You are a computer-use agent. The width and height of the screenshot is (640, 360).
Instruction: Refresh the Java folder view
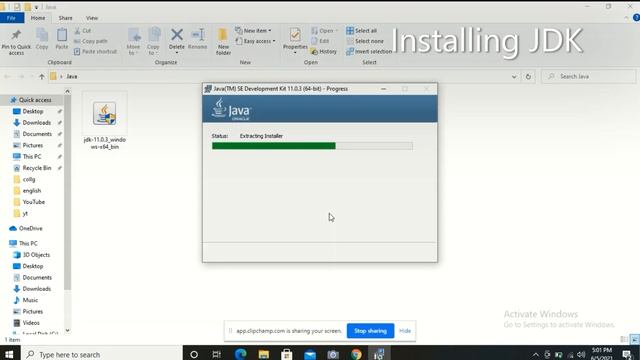tap(528, 76)
